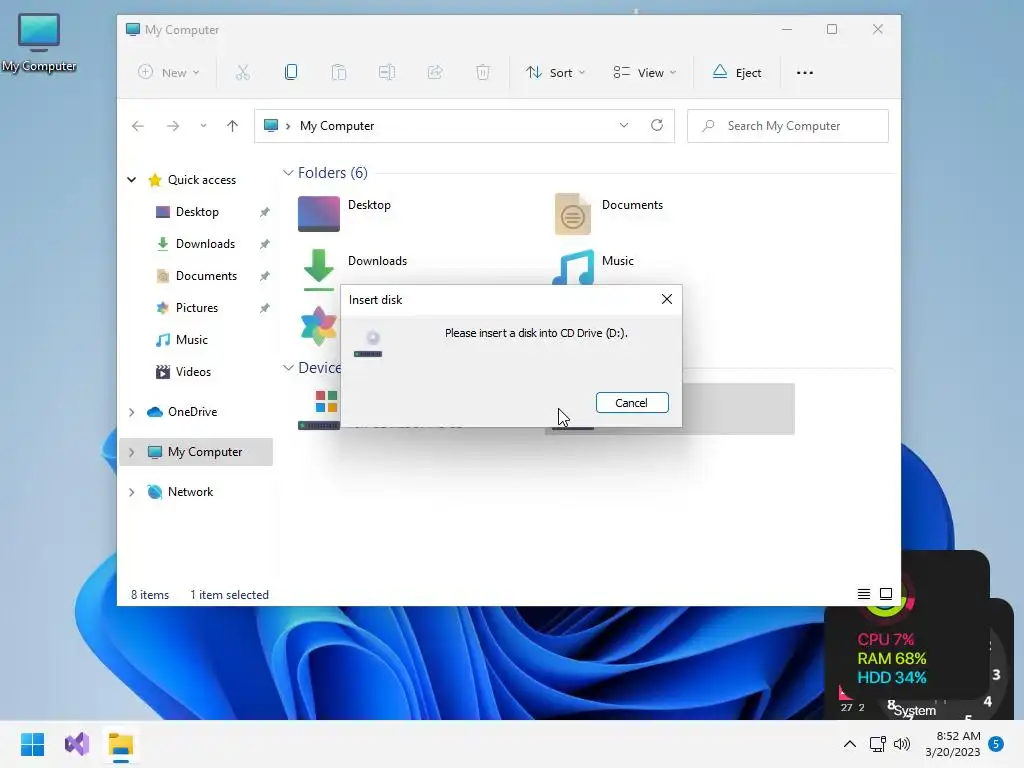Go back with the Back arrow

(138, 126)
